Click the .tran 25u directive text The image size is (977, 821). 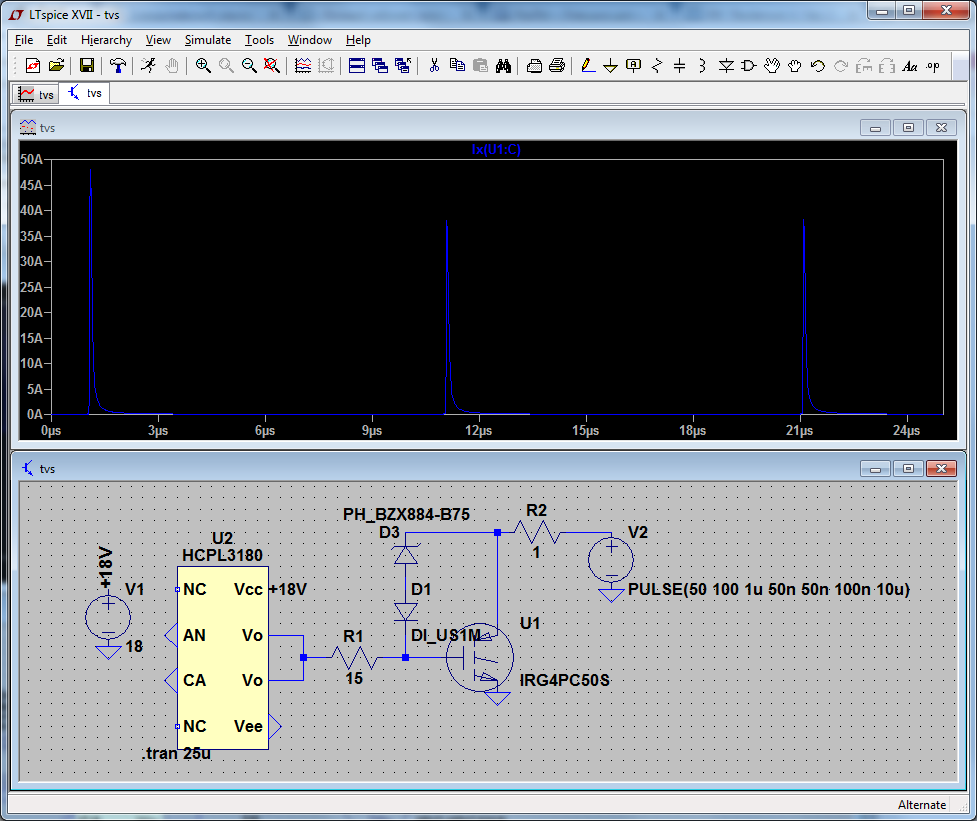[x=176, y=754]
